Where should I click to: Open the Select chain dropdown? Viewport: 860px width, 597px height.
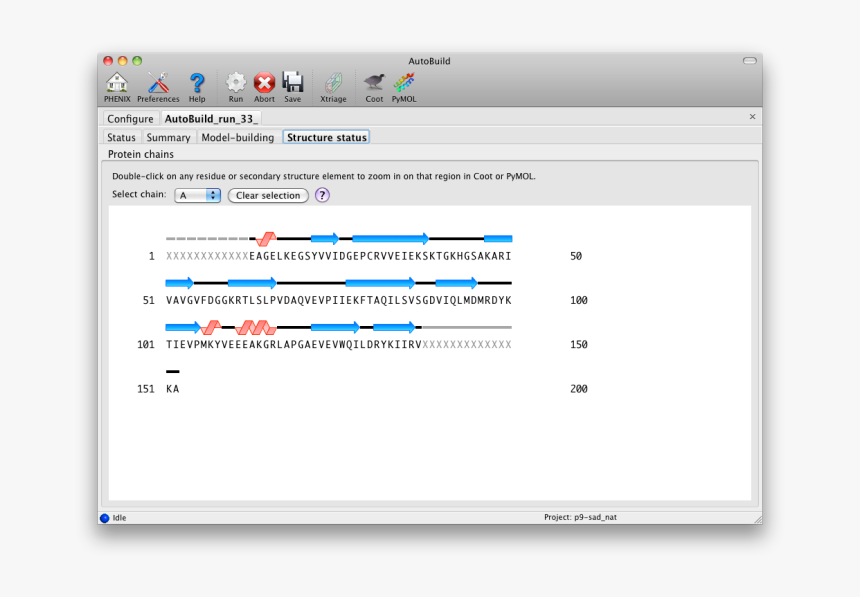(x=197, y=195)
